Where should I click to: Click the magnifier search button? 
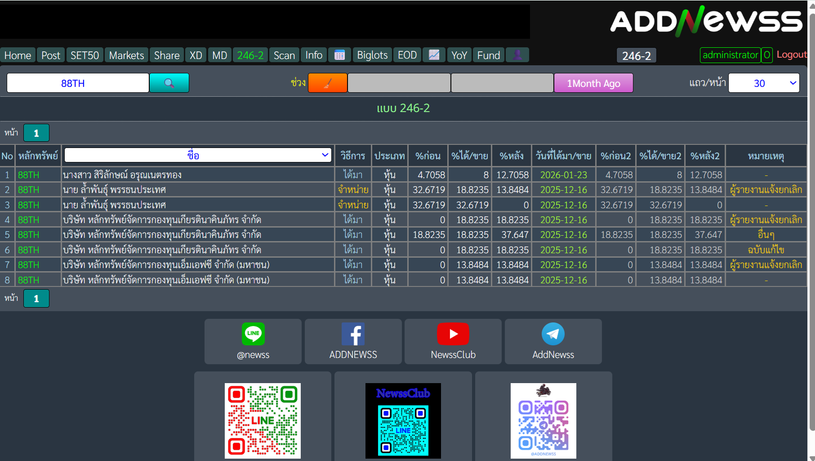point(169,83)
